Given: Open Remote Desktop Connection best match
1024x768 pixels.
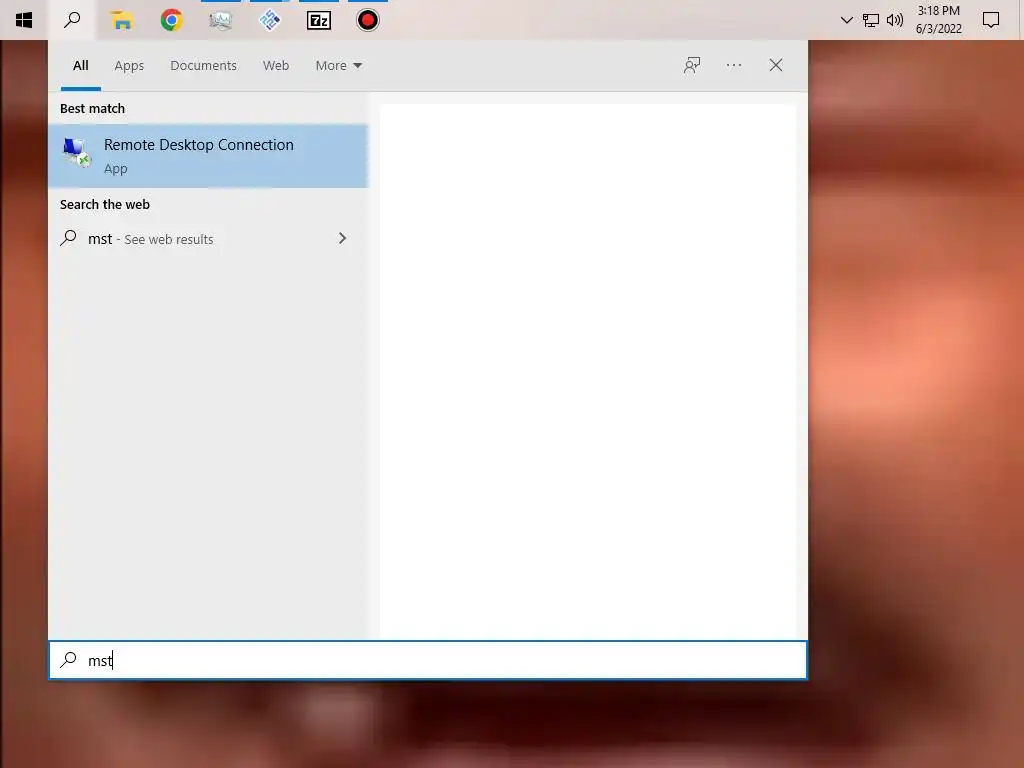Looking at the screenshot, I should click(208, 156).
